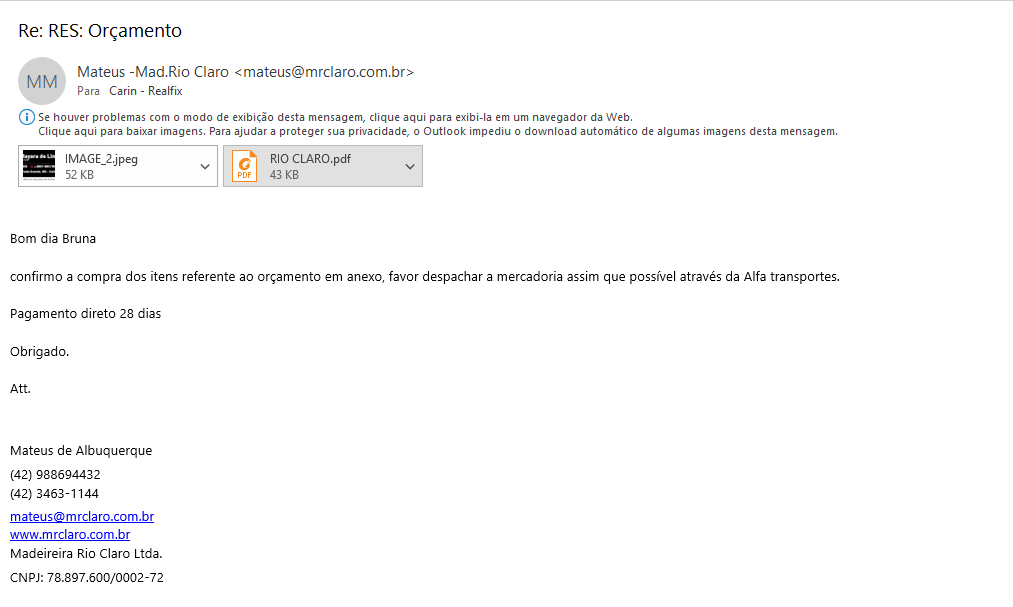
Task: Click the blue information icon in notice bar
Action: (x=27, y=118)
